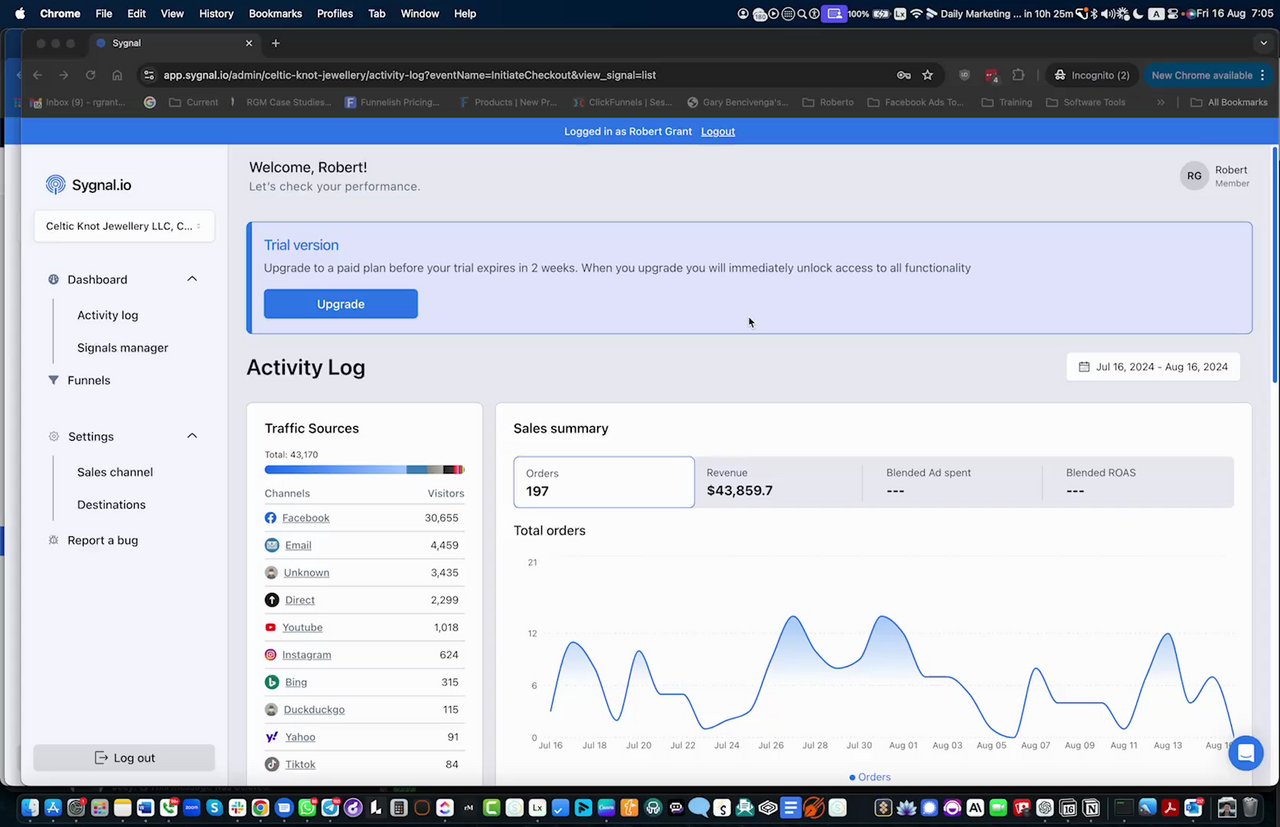Screen dimensions: 1280x827
Task: Click the Sygnal.io logo icon
Action: click(x=56, y=185)
